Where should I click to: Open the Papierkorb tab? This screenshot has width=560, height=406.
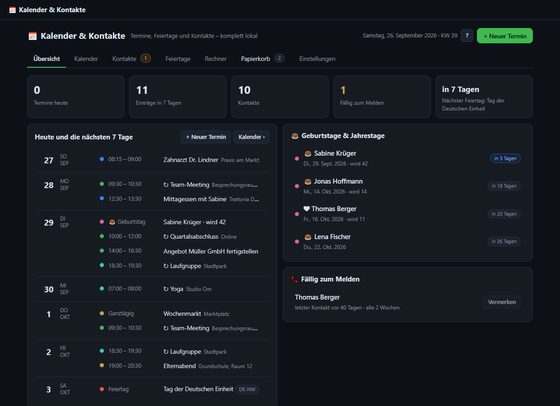tap(255, 59)
